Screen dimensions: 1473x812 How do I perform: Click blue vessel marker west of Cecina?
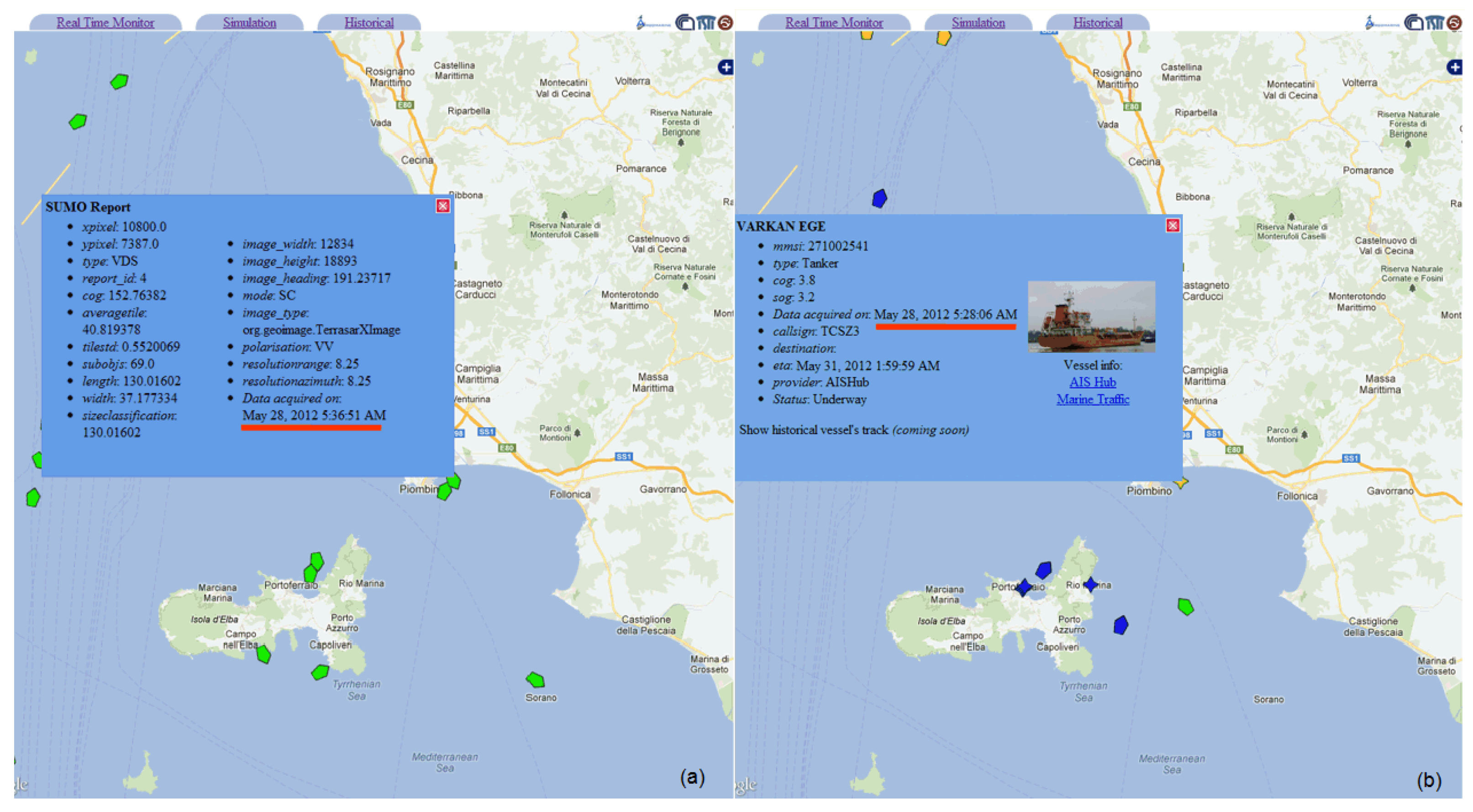point(879,198)
